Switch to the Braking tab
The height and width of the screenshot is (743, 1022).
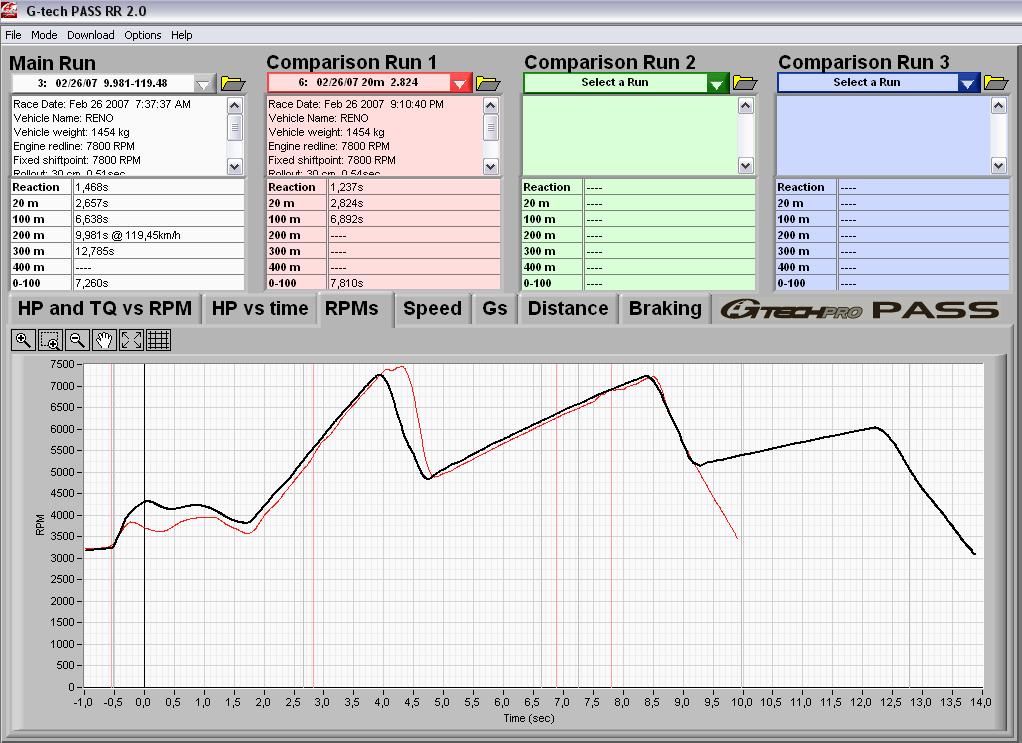tap(664, 309)
